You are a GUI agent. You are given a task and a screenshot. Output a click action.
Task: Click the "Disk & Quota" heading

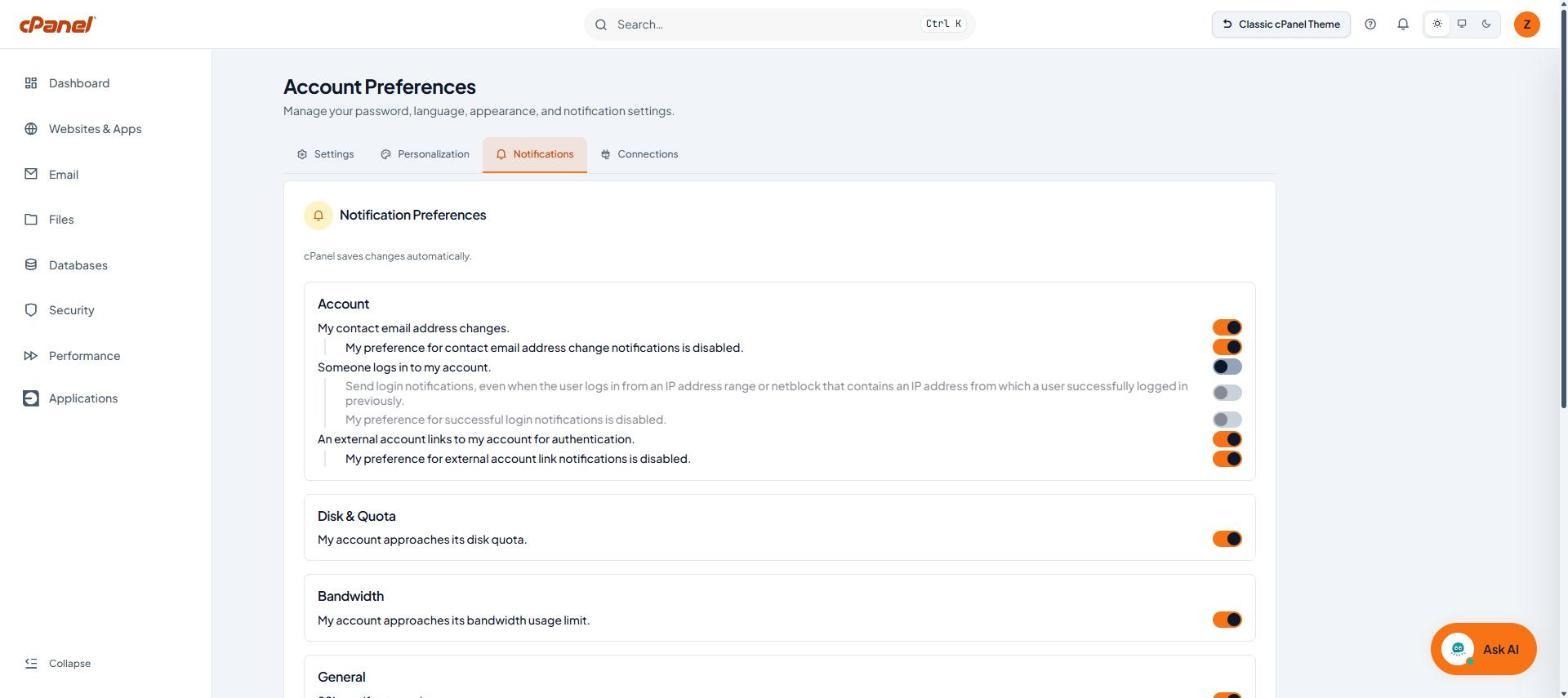click(x=357, y=516)
